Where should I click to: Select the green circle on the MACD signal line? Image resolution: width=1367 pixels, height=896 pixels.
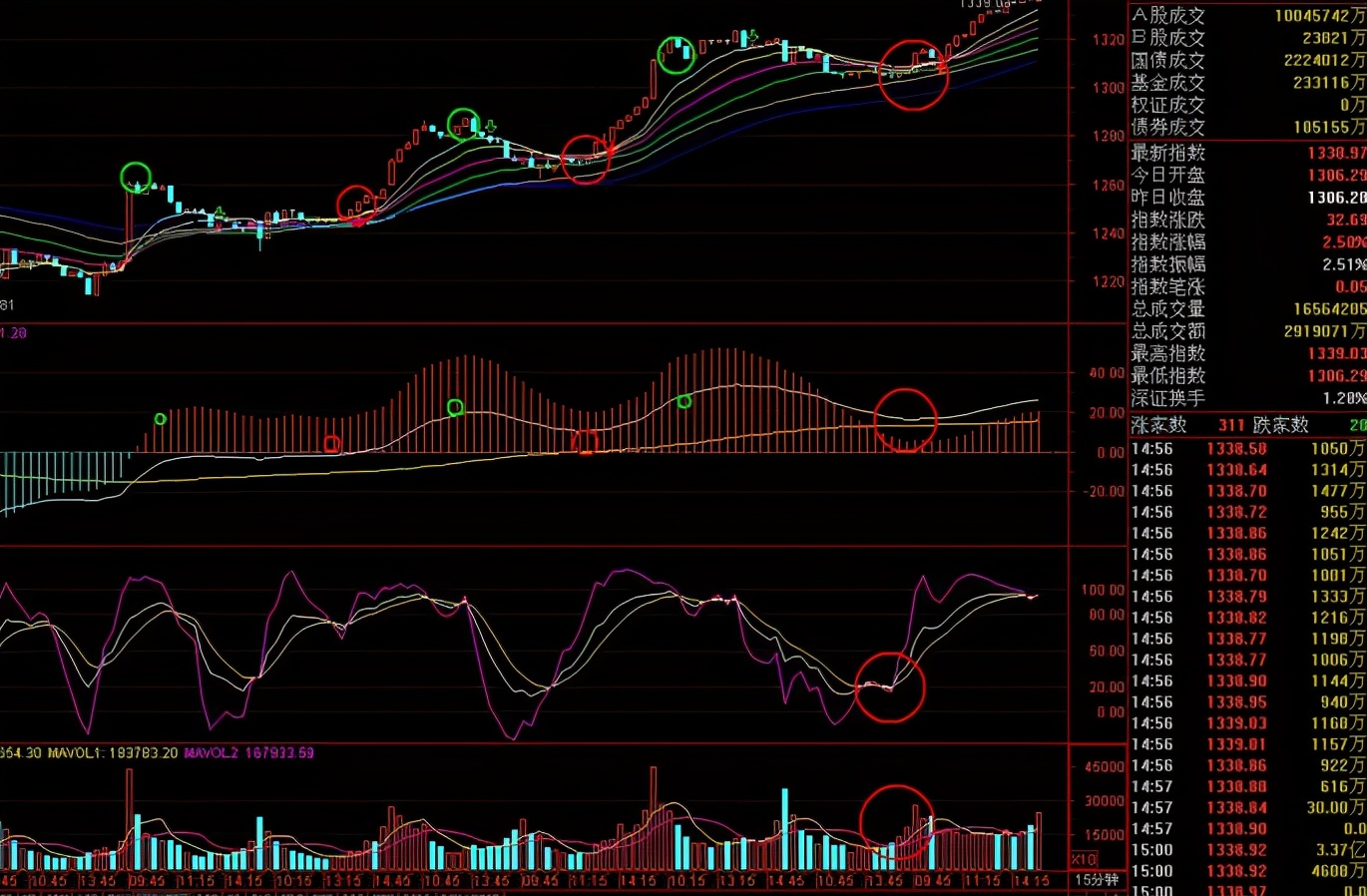(455, 405)
